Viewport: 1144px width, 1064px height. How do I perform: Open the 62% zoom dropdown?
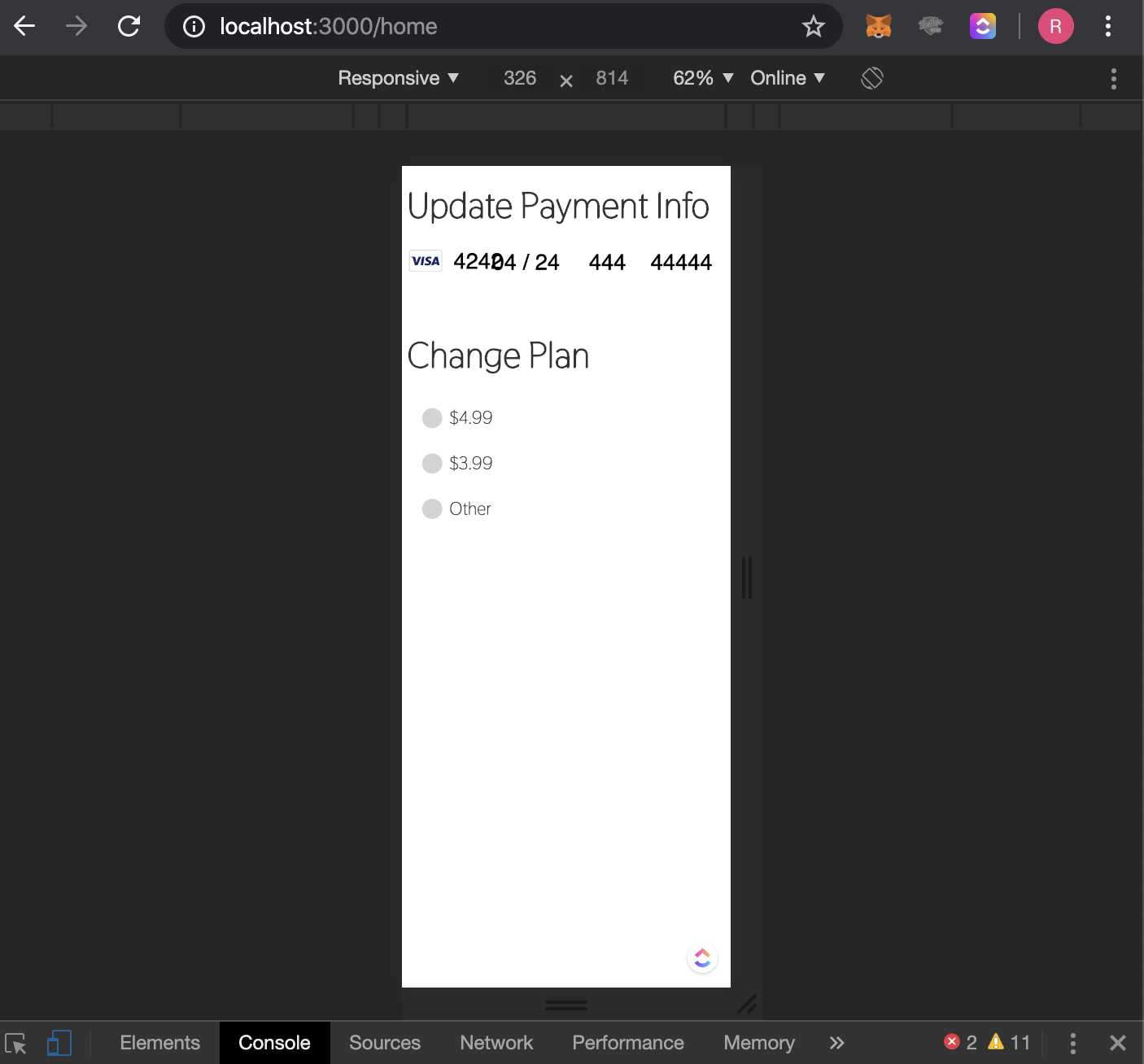(703, 78)
